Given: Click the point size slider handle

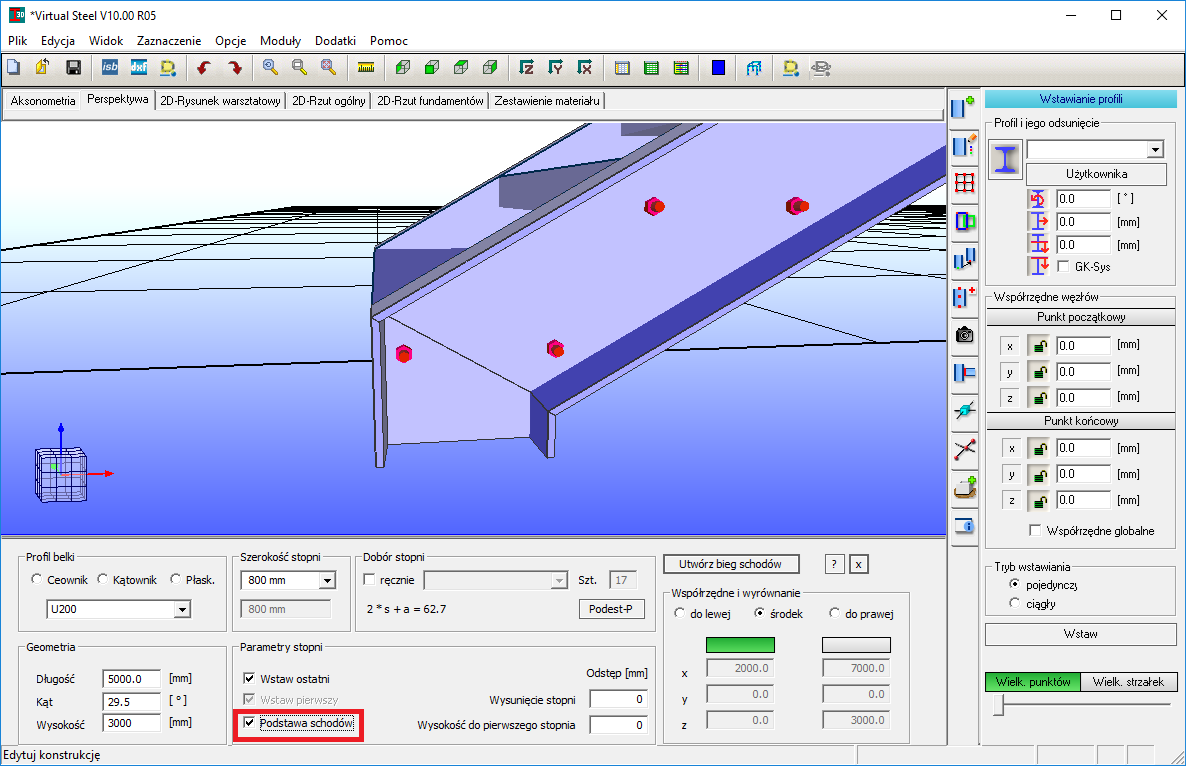Looking at the screenshot, I should click(997, 706).
